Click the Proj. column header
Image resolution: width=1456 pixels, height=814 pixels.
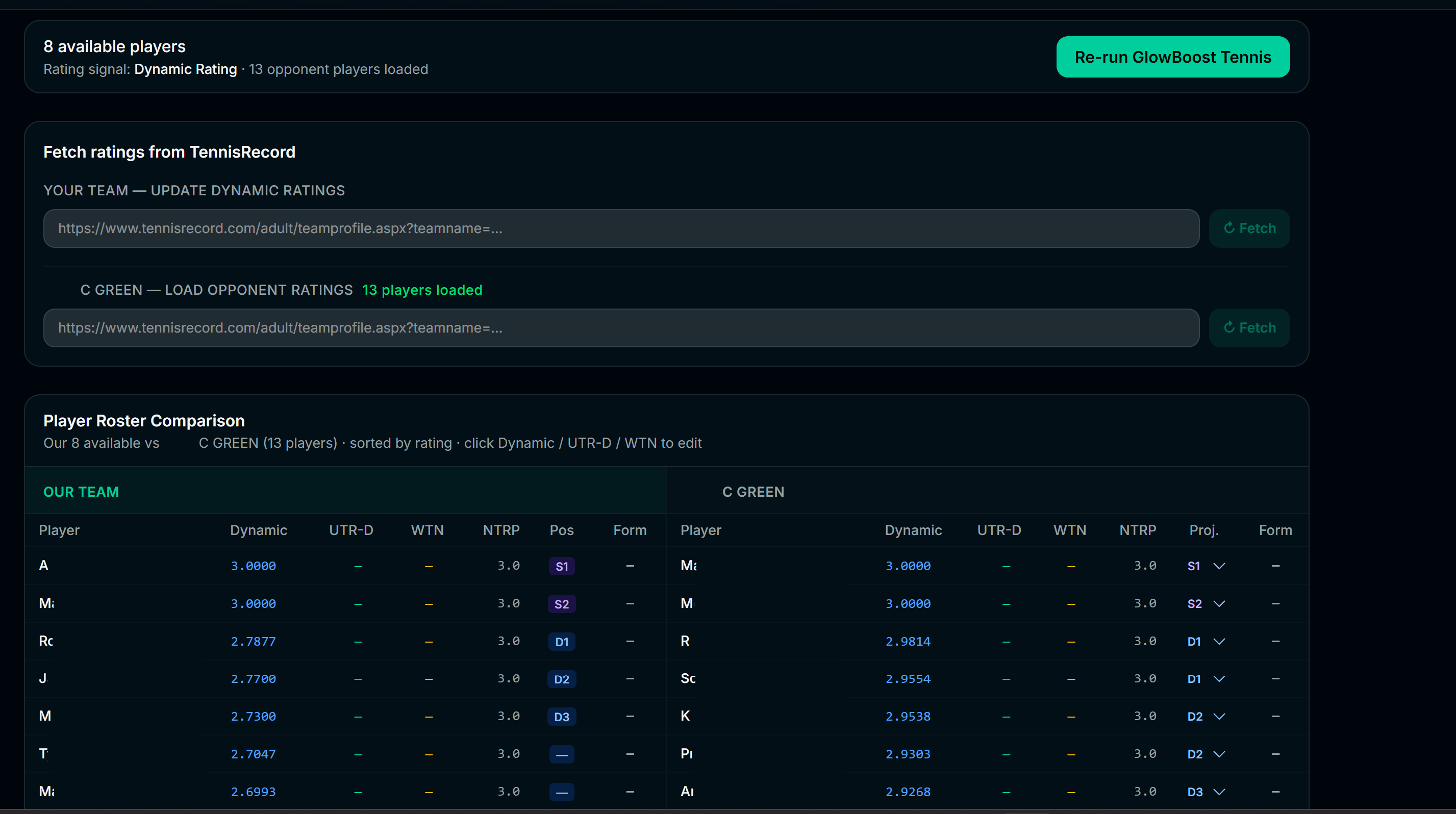tap(1204, 530)
